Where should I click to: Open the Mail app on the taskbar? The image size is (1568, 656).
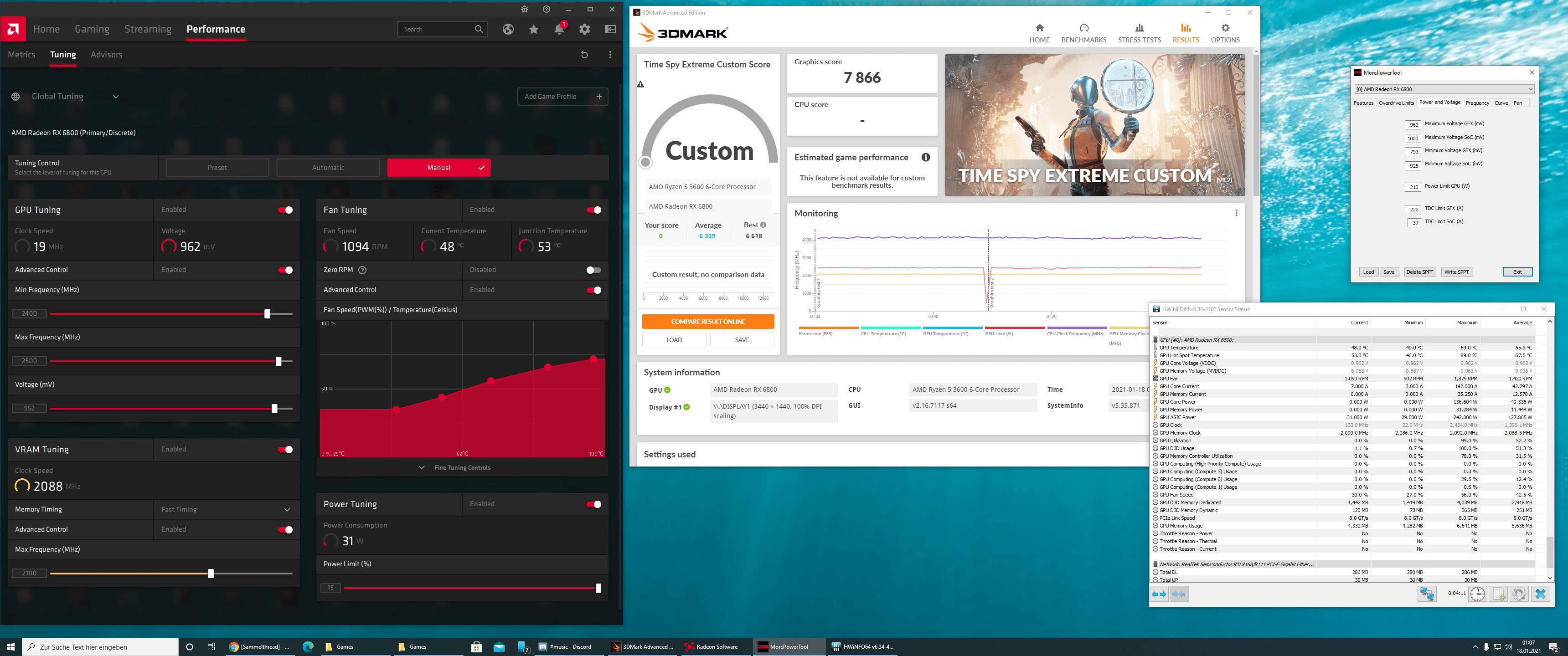click(x=499, y=647)
